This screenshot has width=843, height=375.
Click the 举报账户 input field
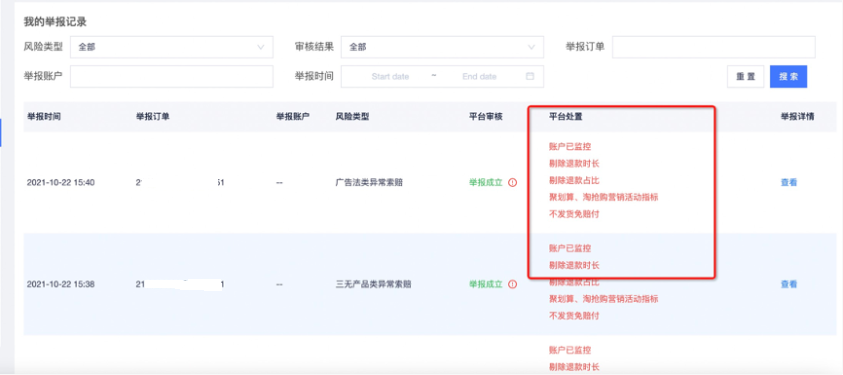[x=172, y=77]
